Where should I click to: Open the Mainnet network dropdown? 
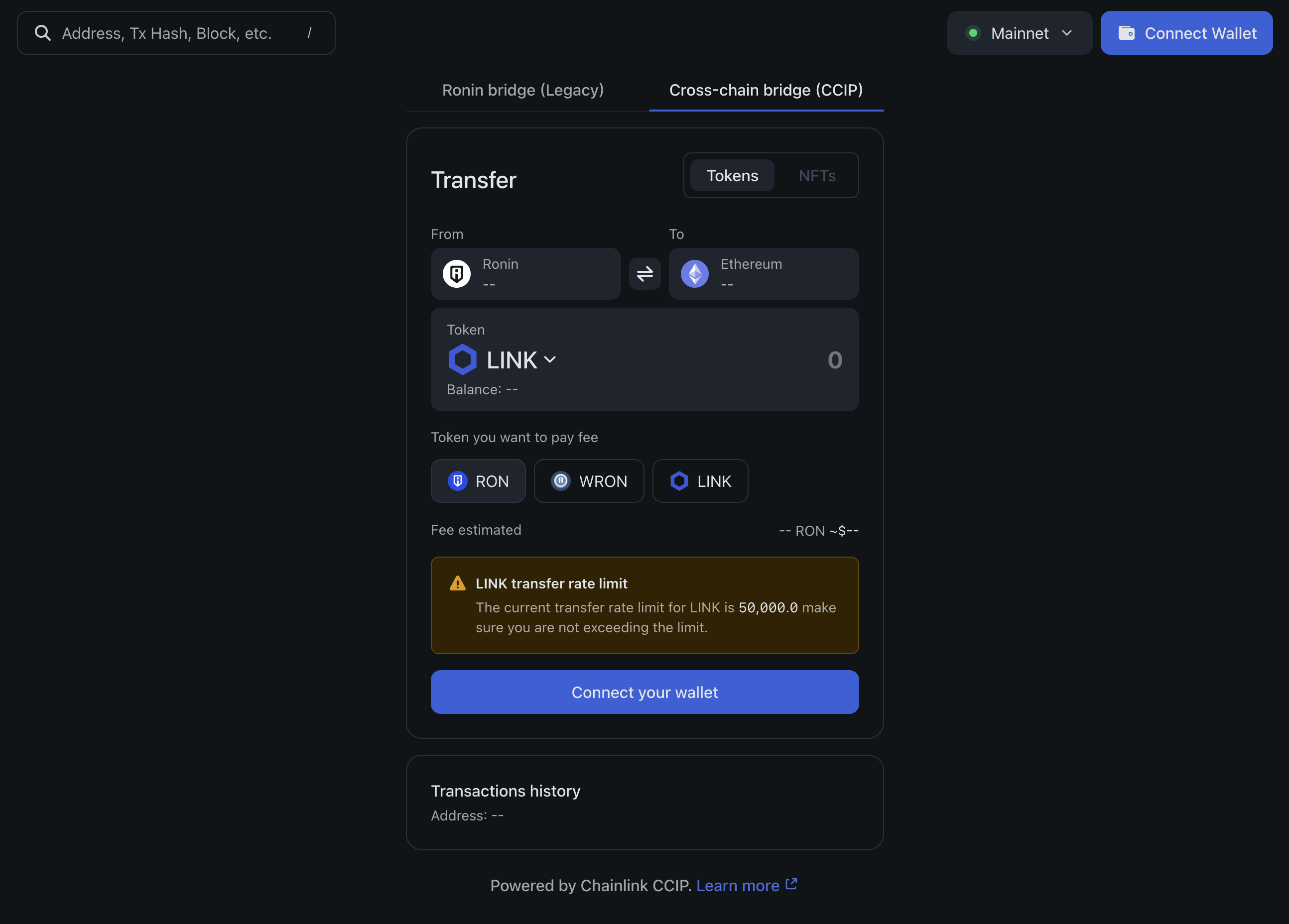(x=1020, y=33)
